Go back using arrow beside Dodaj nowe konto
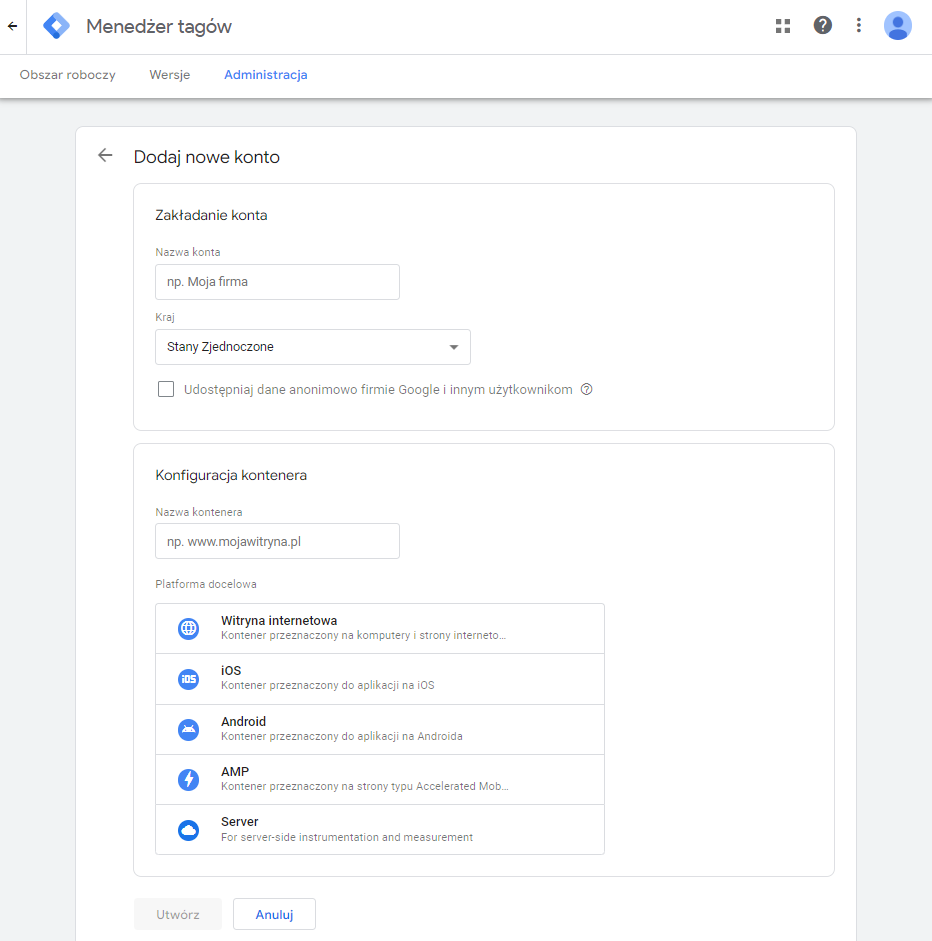Image resolution: width=932 pixels, height=941 pixels. click(105, 156)
